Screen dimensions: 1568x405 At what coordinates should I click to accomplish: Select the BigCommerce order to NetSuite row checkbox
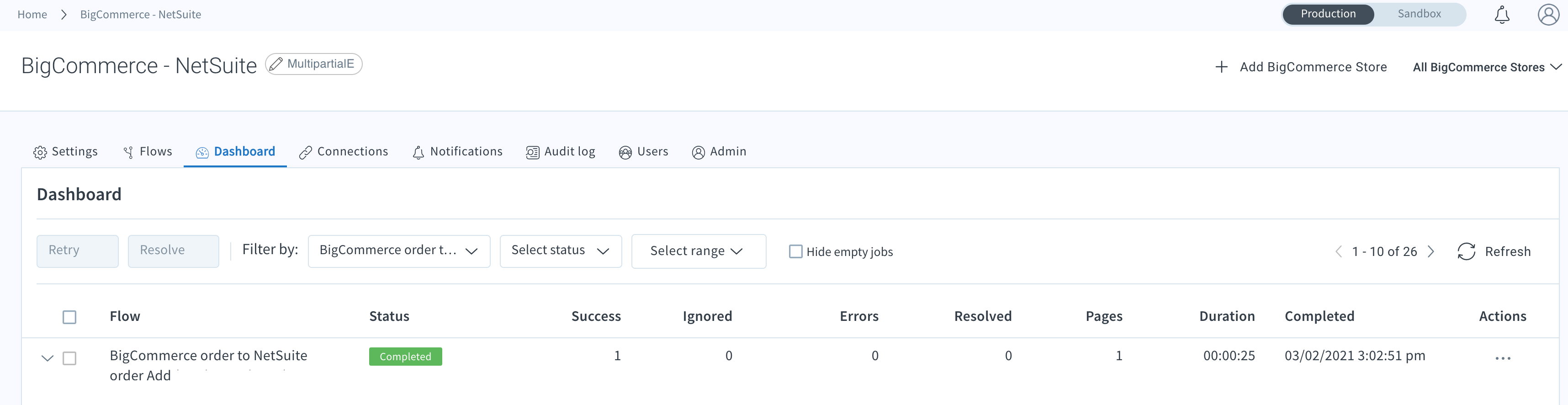point(69,358)
